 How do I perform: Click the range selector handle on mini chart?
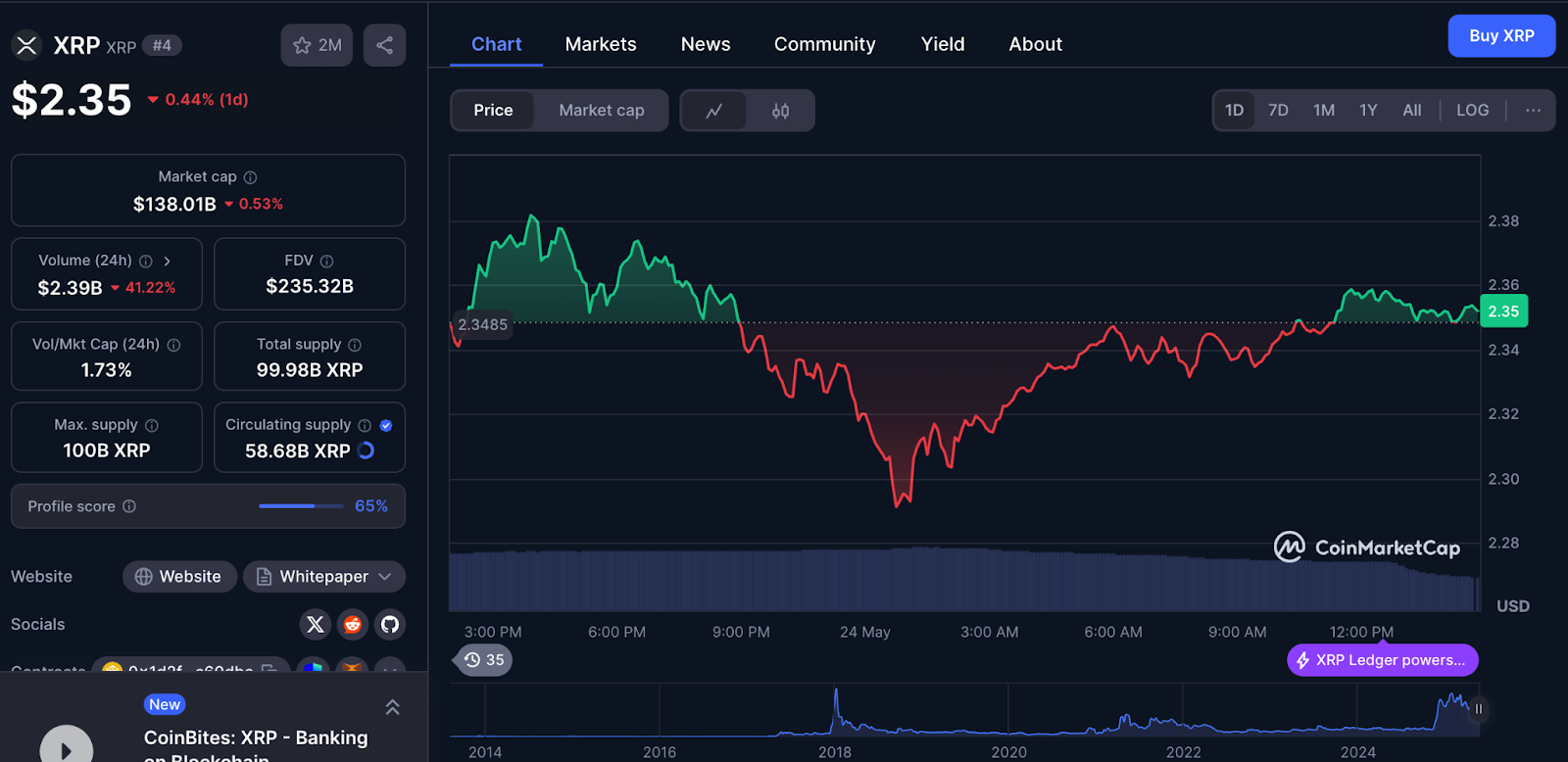click(x=1479, y=708)
